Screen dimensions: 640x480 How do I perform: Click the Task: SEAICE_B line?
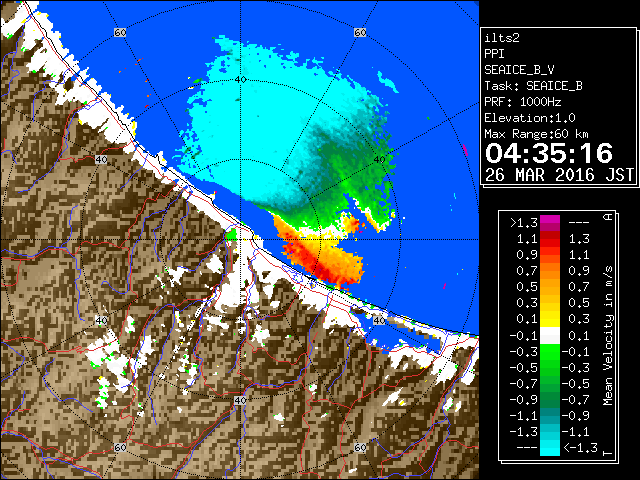[533, 86]
